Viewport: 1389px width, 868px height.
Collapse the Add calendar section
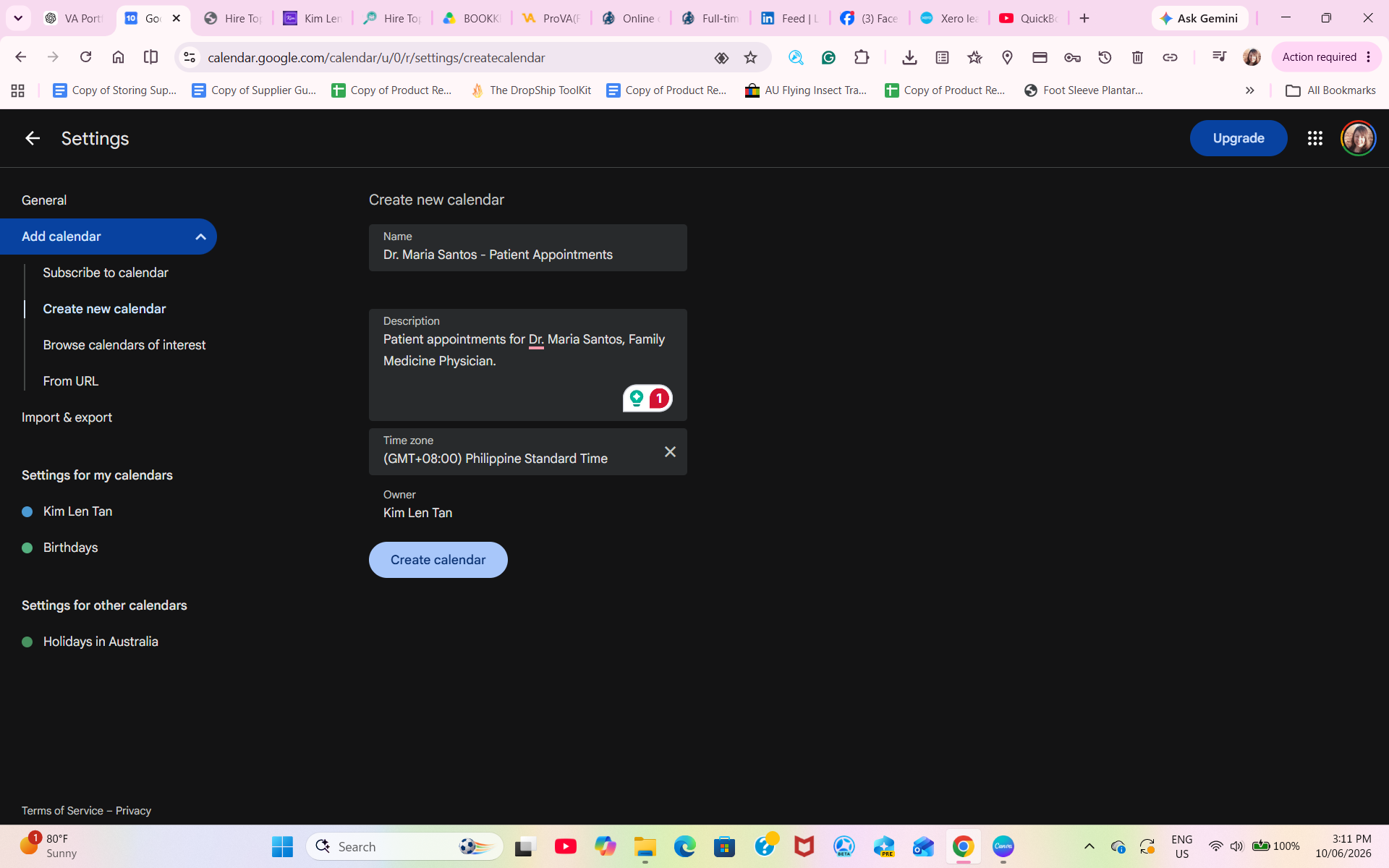[200, 237]
